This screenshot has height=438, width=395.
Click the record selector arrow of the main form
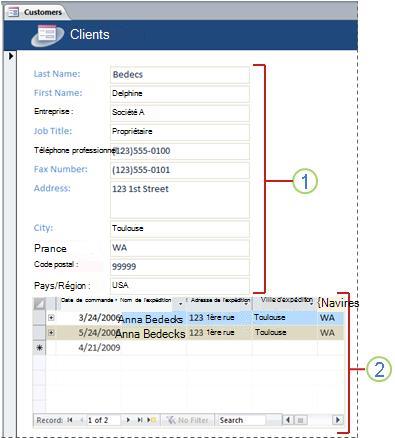click(11, 56)
